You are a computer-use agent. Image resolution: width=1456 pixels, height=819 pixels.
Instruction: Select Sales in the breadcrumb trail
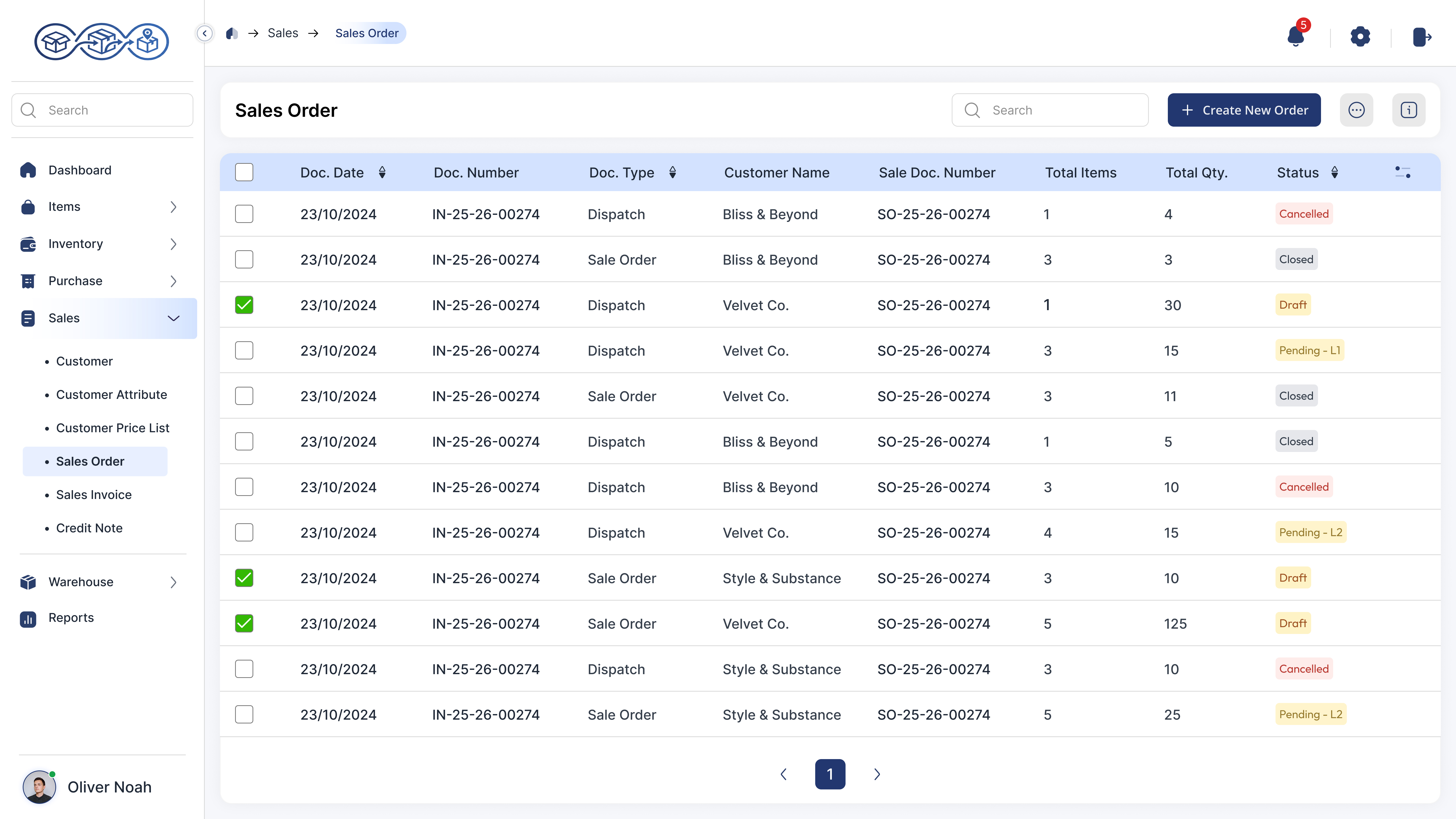[283, 33]
